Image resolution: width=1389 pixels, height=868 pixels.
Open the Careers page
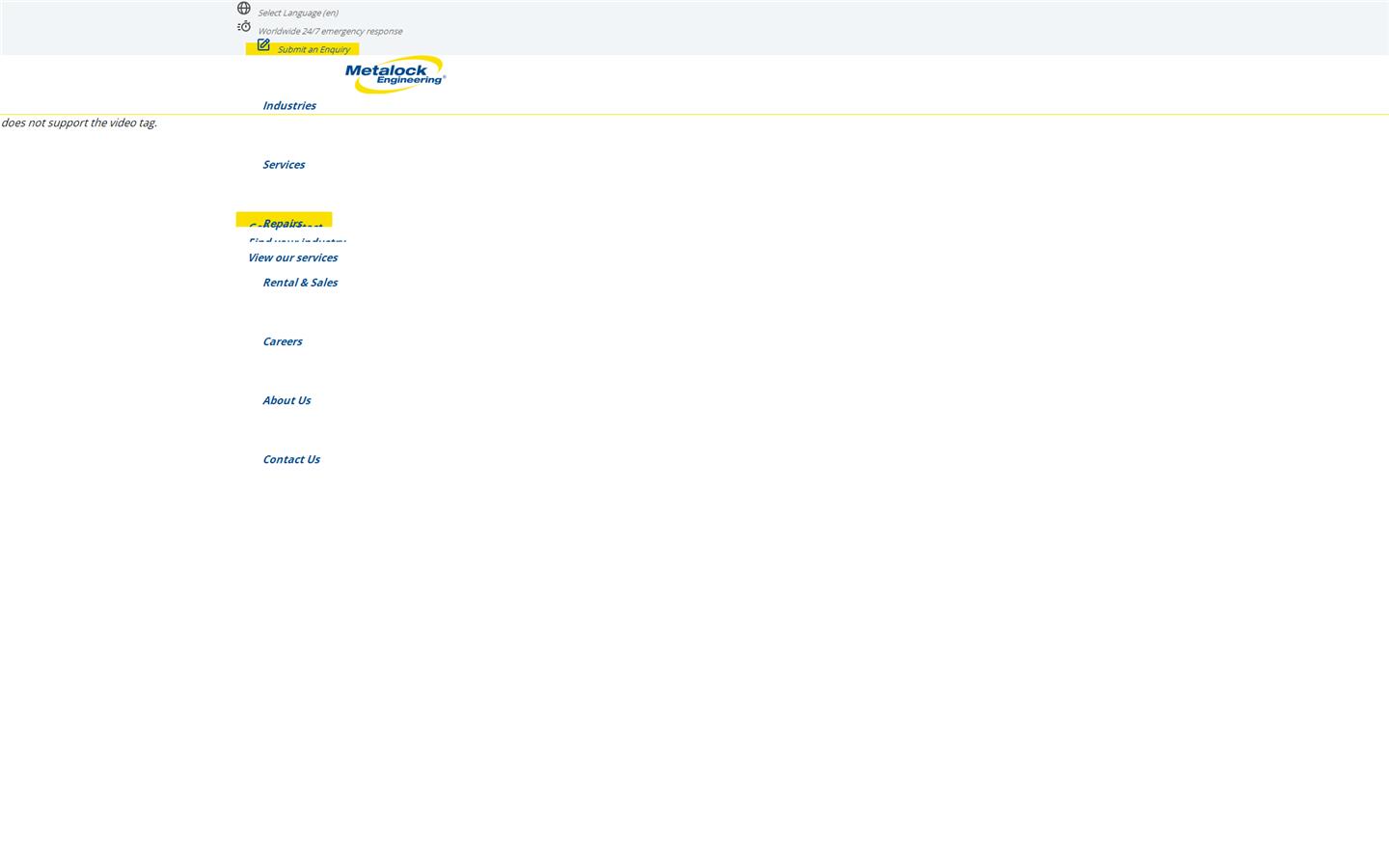tap(283, 341)
